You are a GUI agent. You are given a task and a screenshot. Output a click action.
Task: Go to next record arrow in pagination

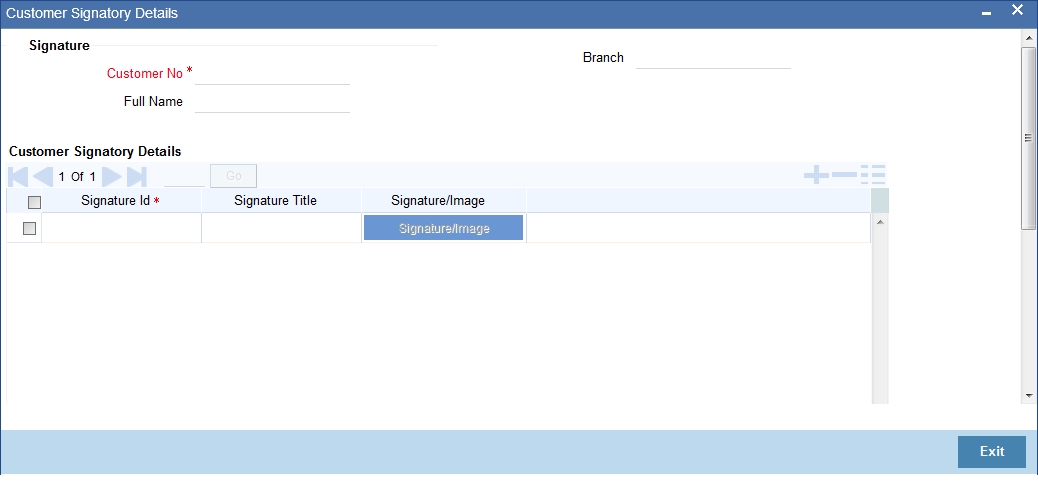coord(112,177)
